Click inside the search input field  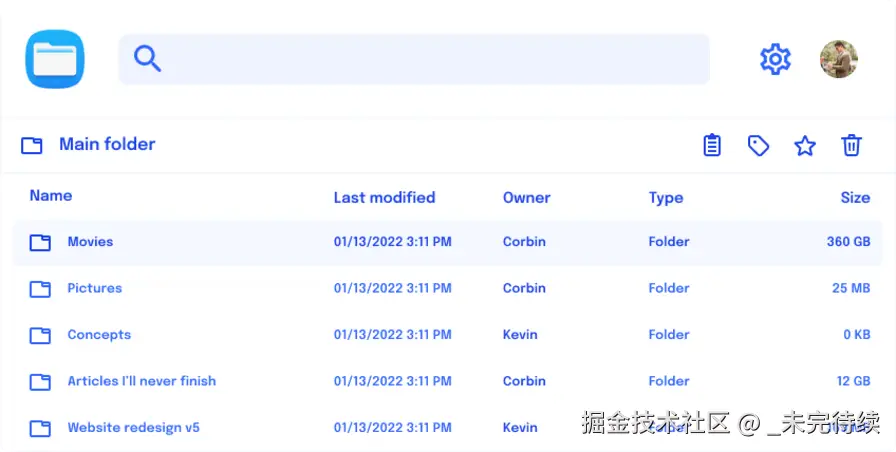point(430,59)
